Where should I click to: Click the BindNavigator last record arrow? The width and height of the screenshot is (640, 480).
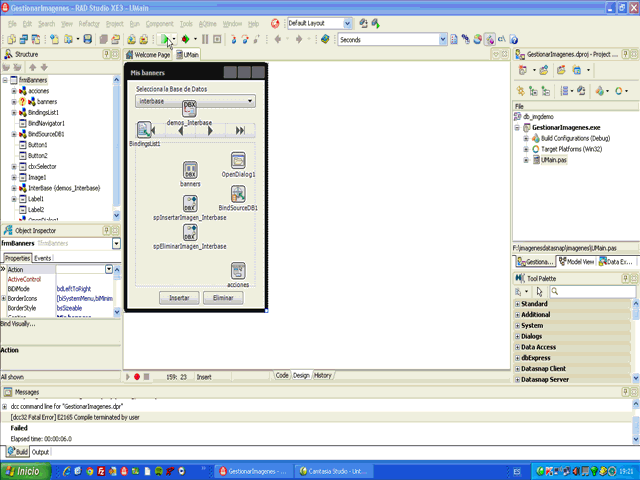coord(240,130)
